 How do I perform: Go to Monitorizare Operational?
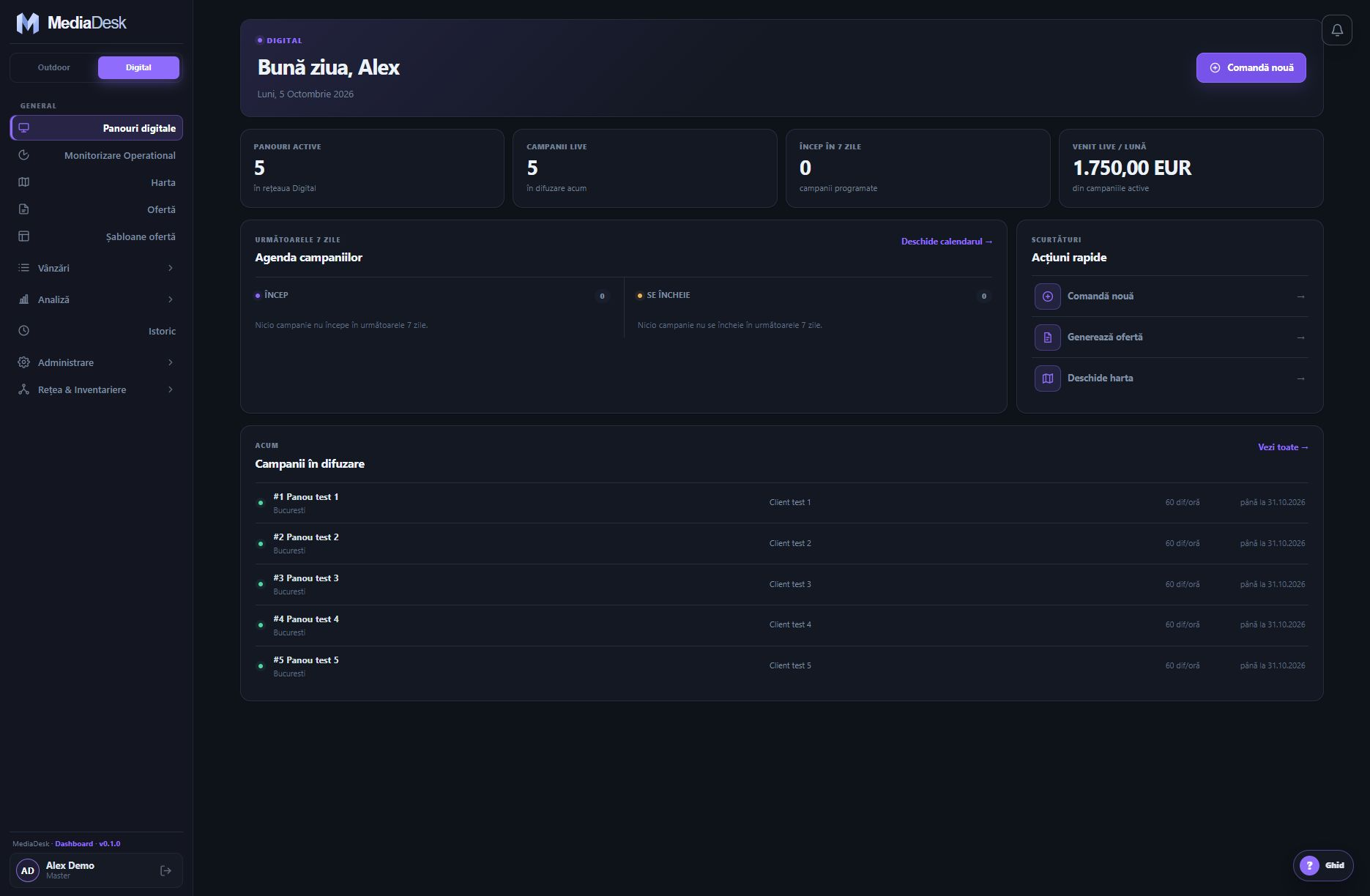(97, 155)
